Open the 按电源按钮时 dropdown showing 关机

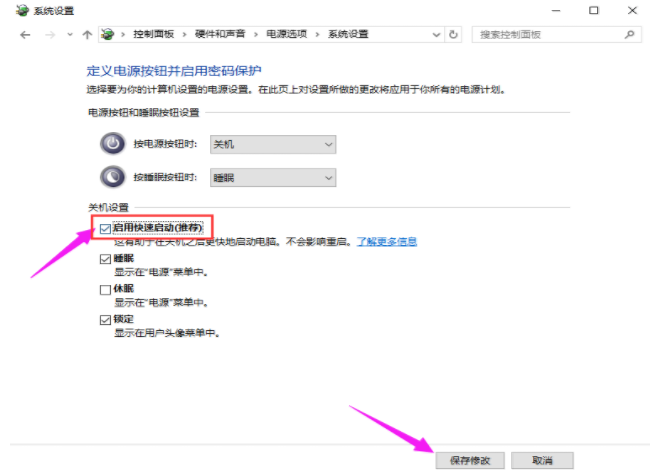pos(272,144)
